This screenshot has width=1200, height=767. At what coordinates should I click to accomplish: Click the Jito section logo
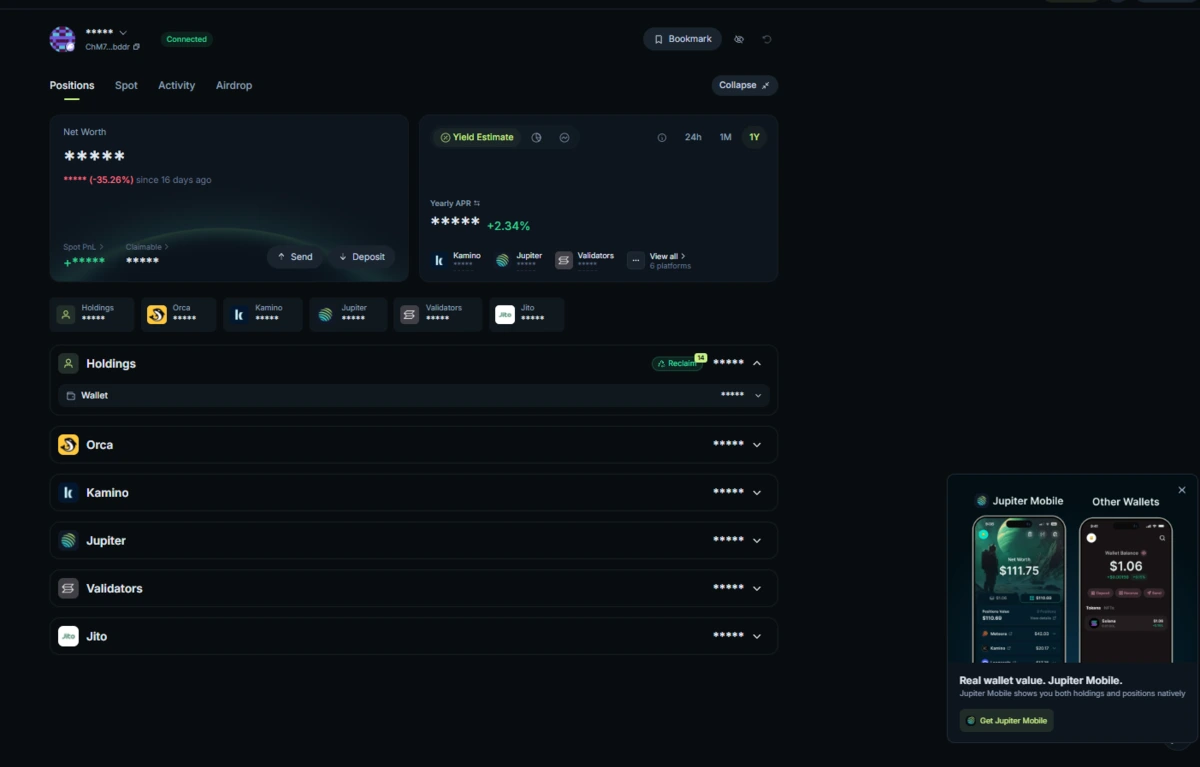click(x=68, y=636)
